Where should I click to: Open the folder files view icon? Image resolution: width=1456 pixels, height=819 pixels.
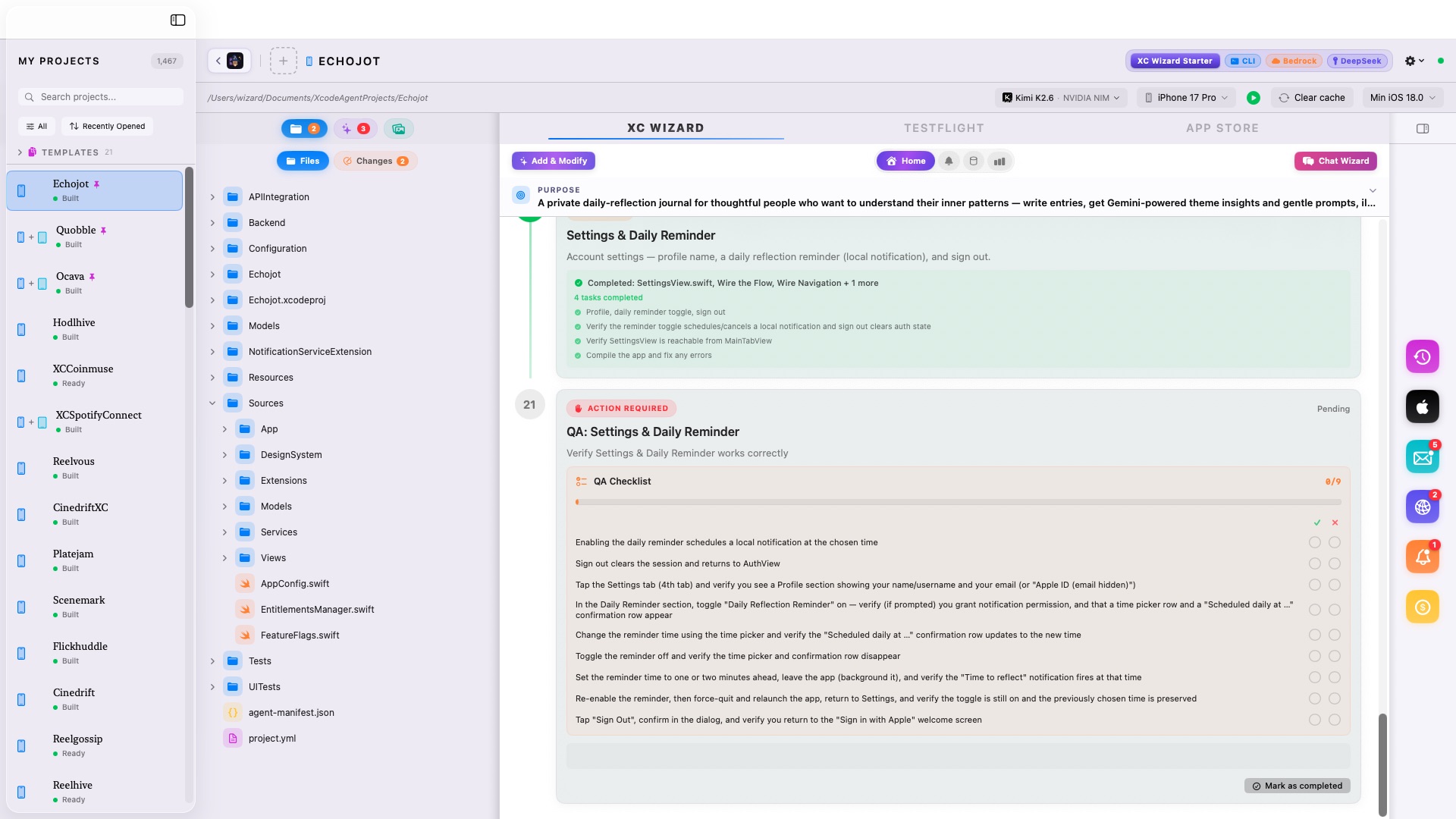[304, 129]
